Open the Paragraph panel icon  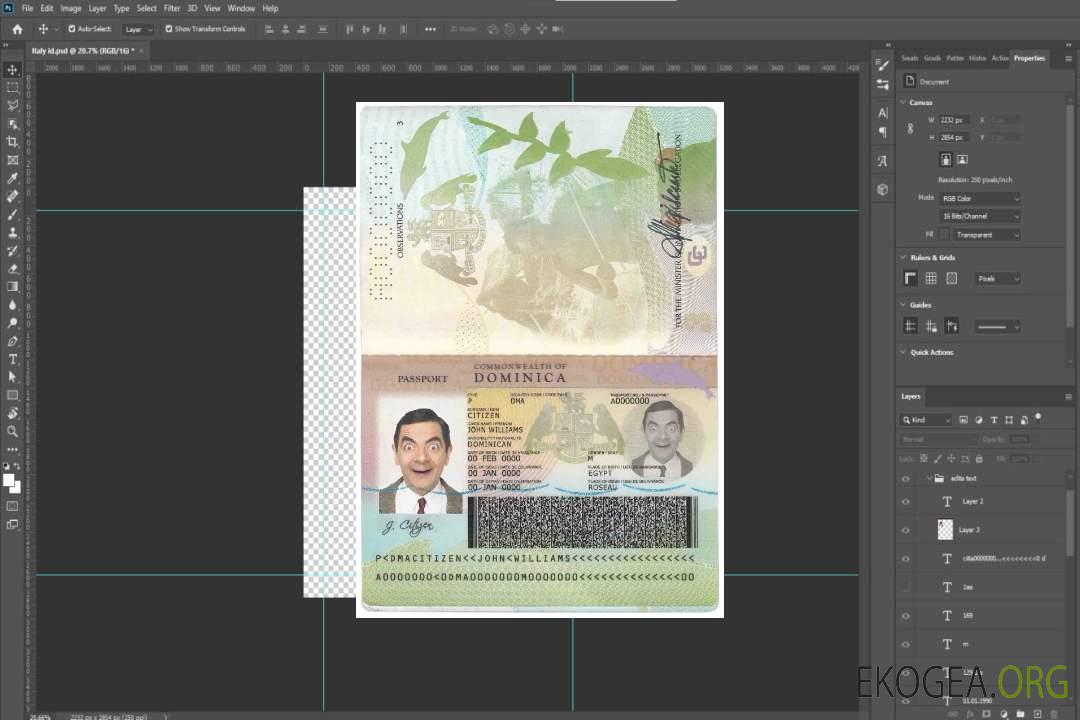[883, 132]
